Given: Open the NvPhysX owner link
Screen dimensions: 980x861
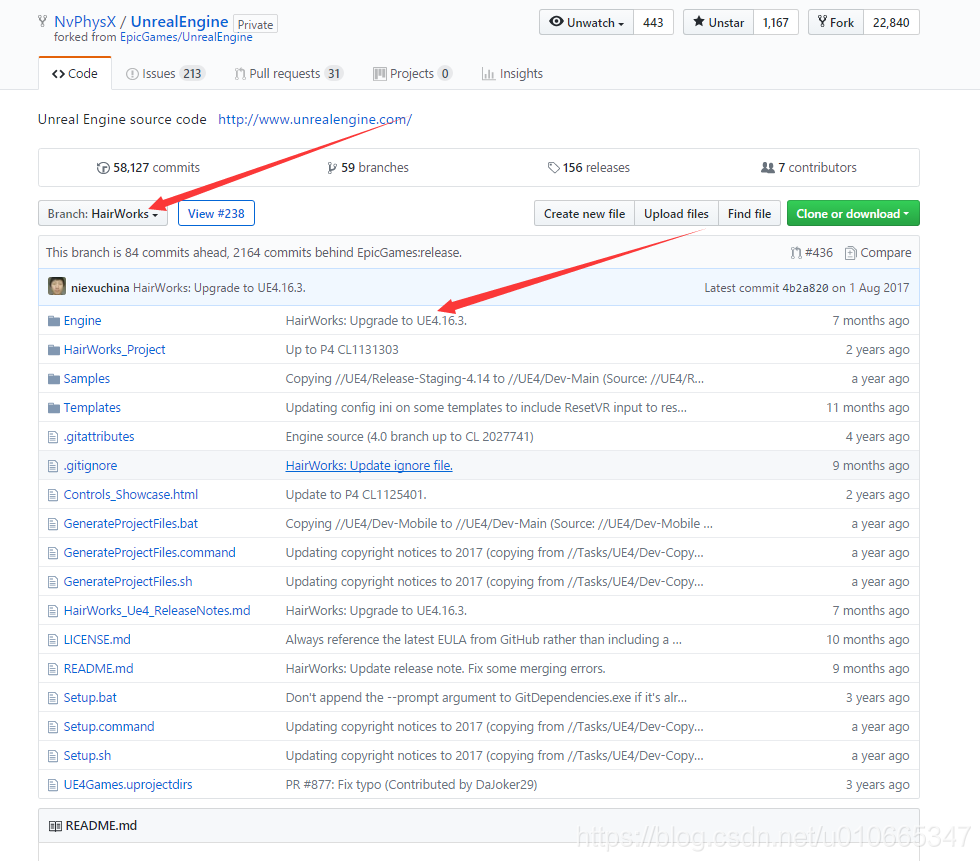Looking at the screenshot, I should [85, 22].
